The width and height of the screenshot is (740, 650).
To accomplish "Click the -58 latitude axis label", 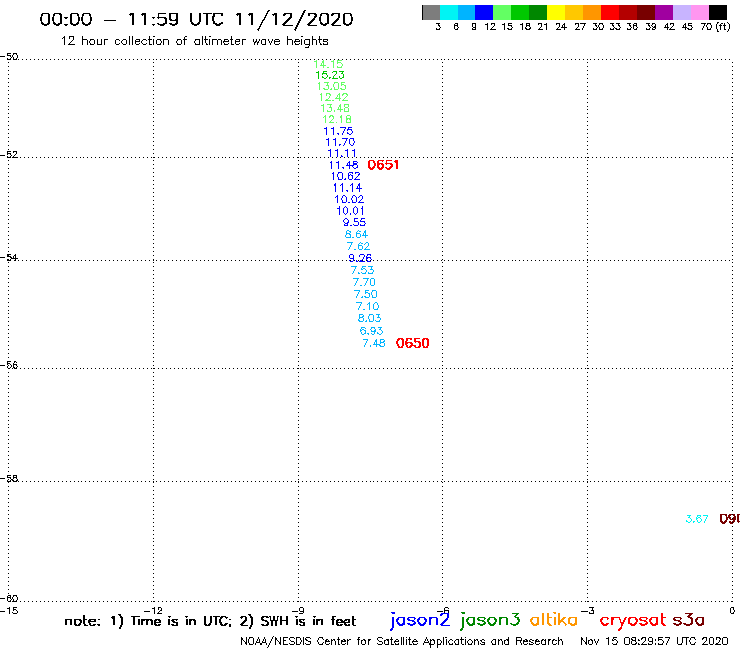I will (x=9, y=479).
